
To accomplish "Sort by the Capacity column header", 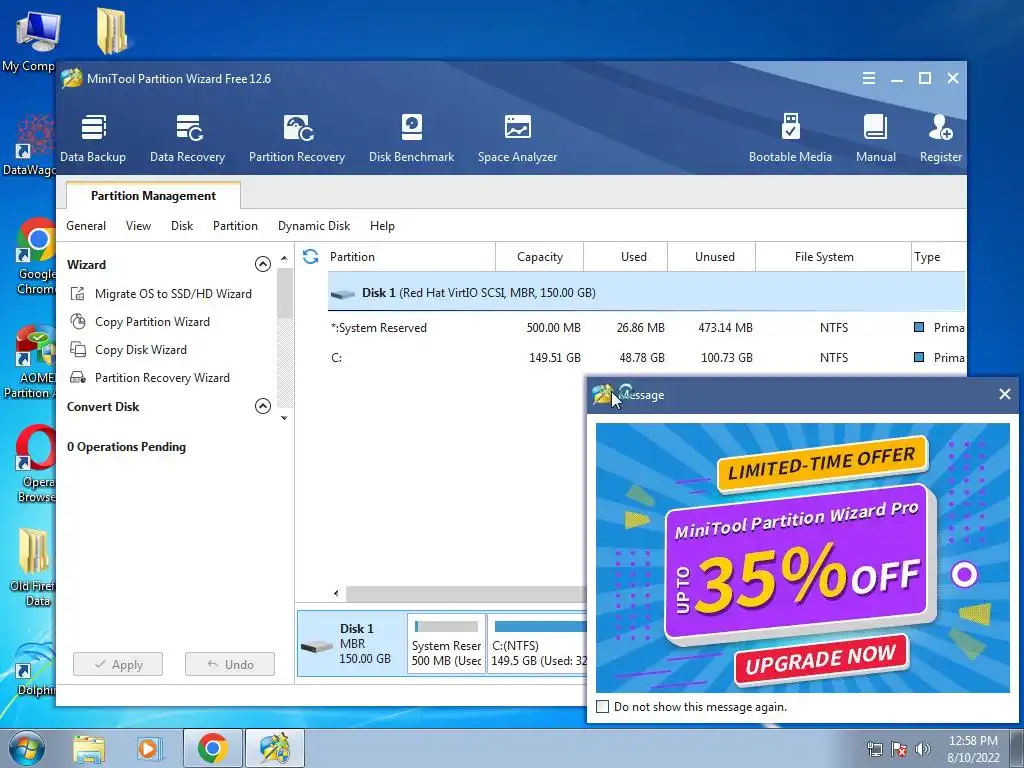I will [539, 257].
